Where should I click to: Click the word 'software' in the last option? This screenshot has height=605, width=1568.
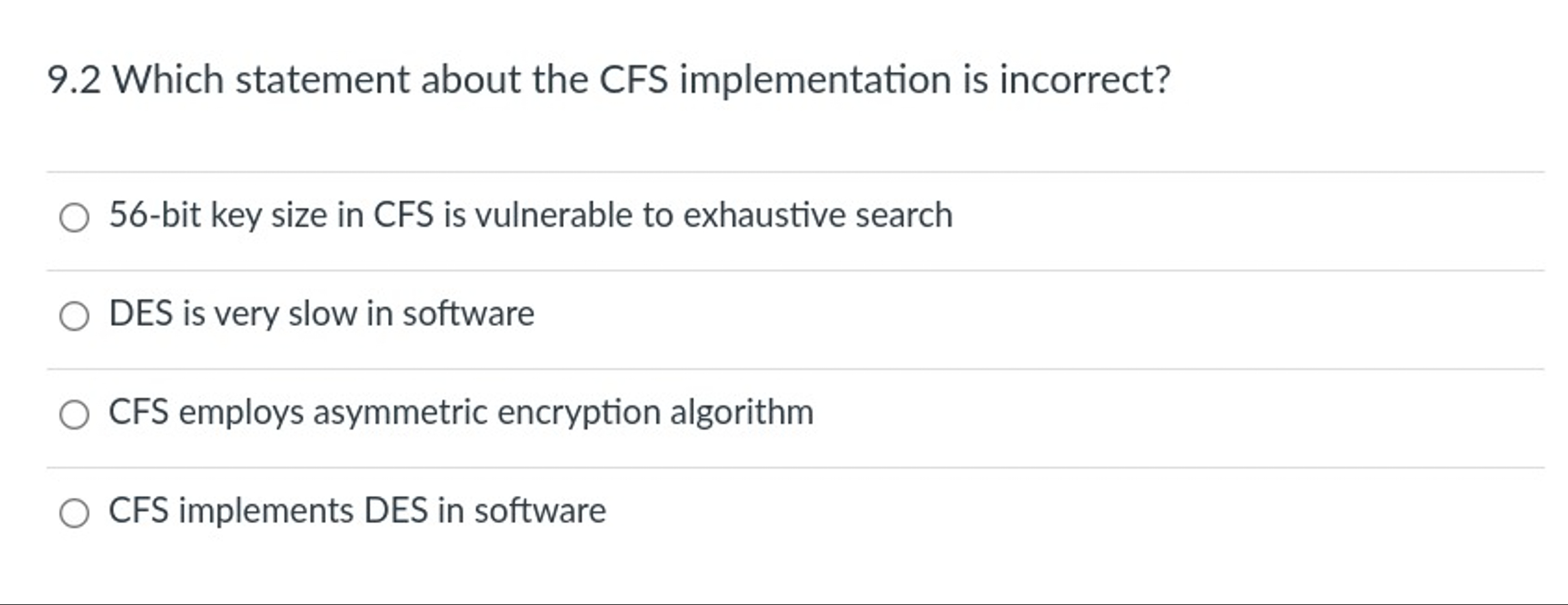540,510
